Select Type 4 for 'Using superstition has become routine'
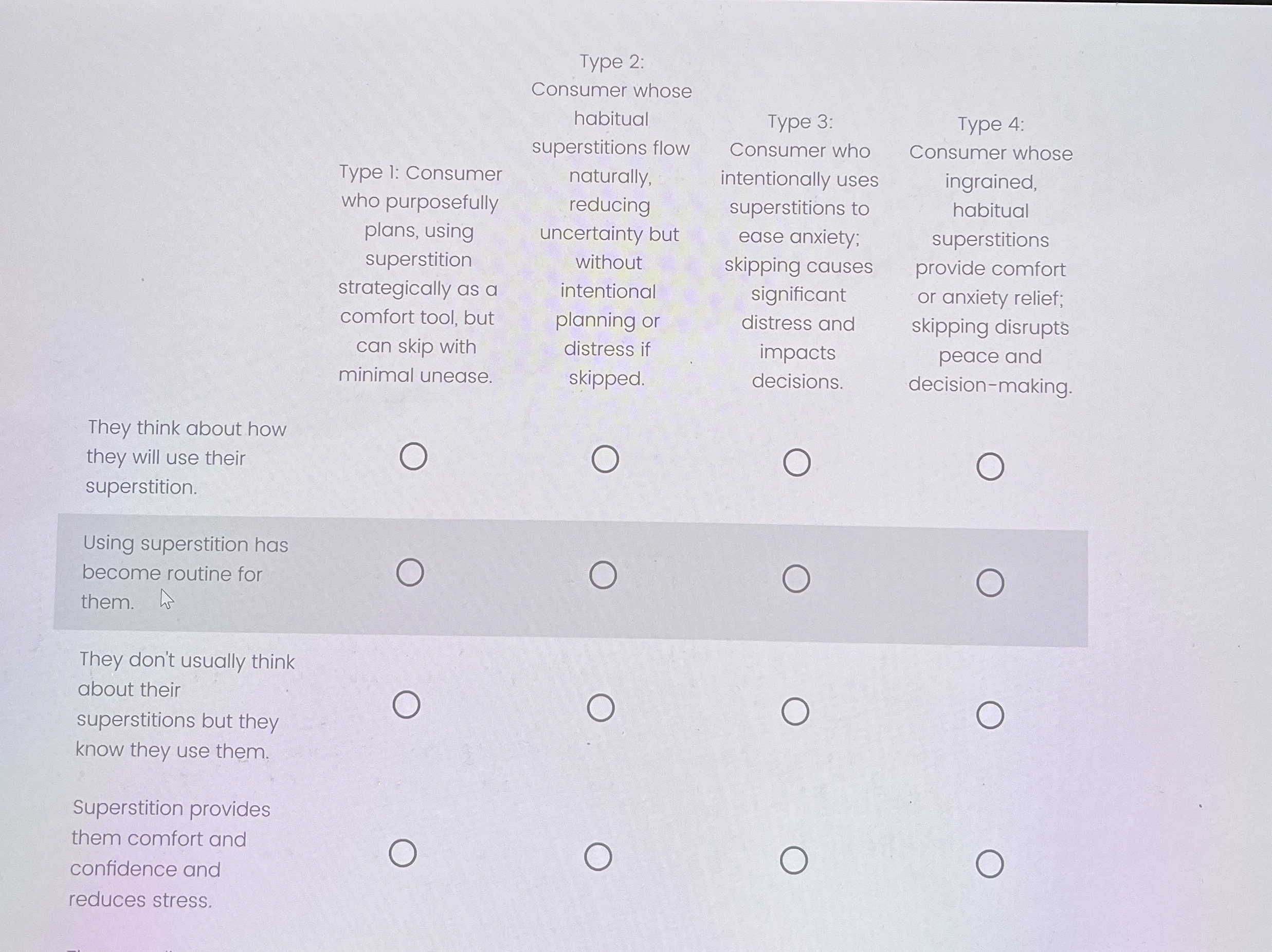1272x952 pixels. click(x=990, y=583)
